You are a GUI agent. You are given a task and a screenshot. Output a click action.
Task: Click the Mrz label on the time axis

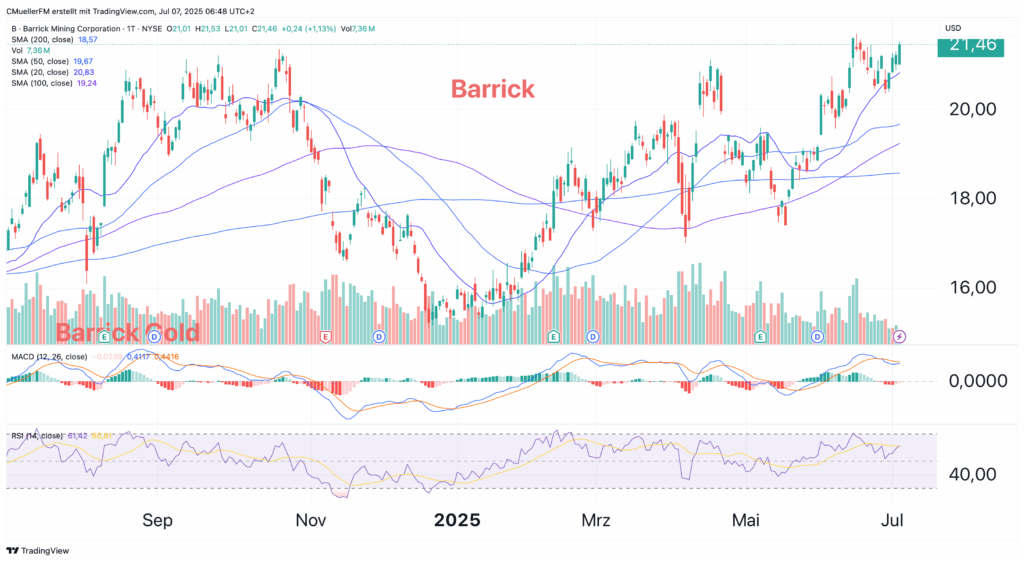tap(596, 520)
